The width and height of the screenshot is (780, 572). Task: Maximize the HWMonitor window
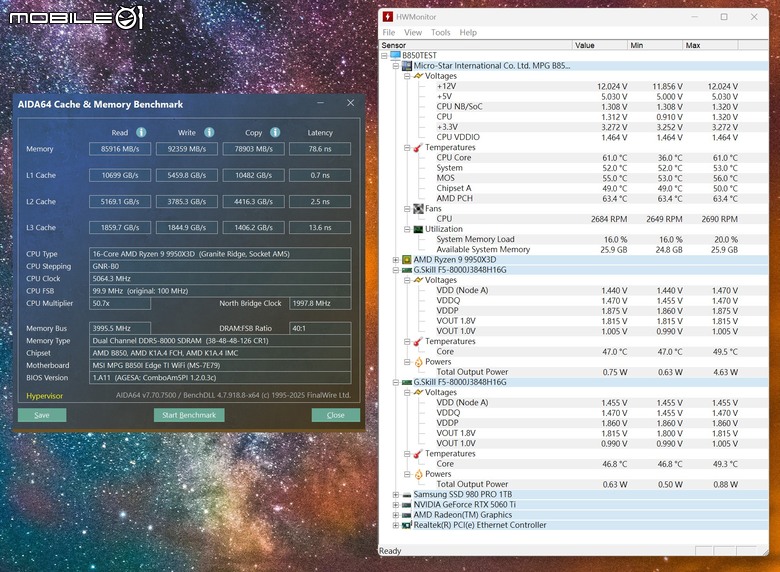[x=724, y=17]
